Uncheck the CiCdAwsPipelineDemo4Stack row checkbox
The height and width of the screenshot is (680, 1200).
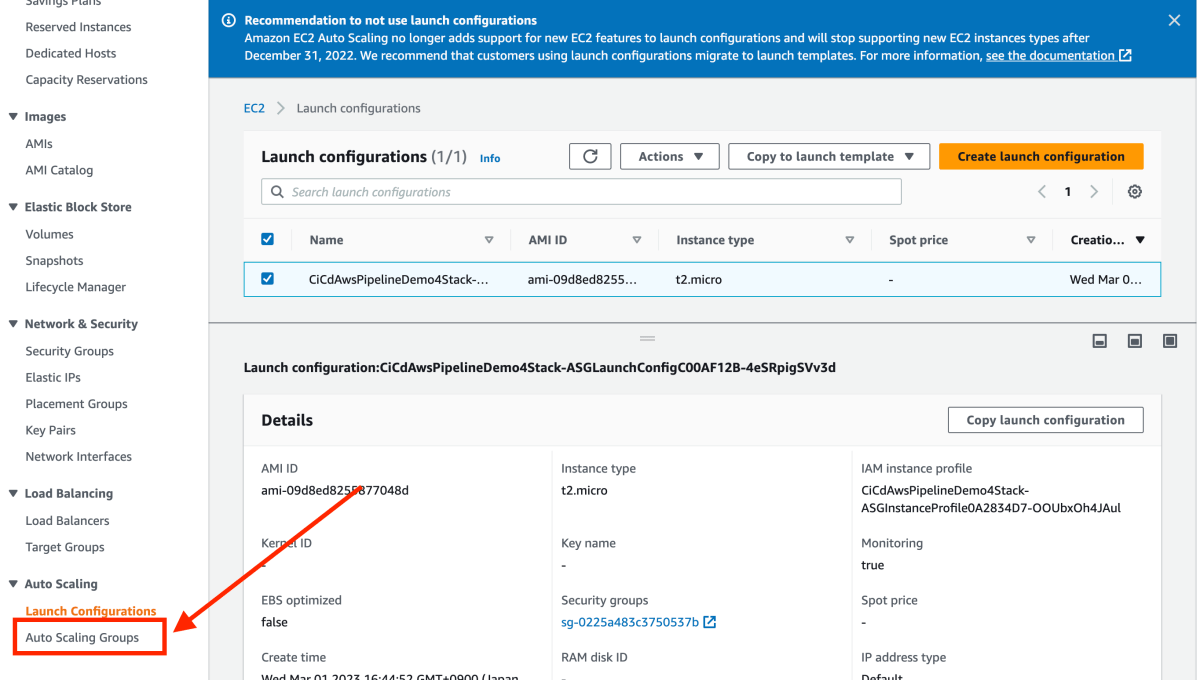pyautogui.click(x=267, y=279)
